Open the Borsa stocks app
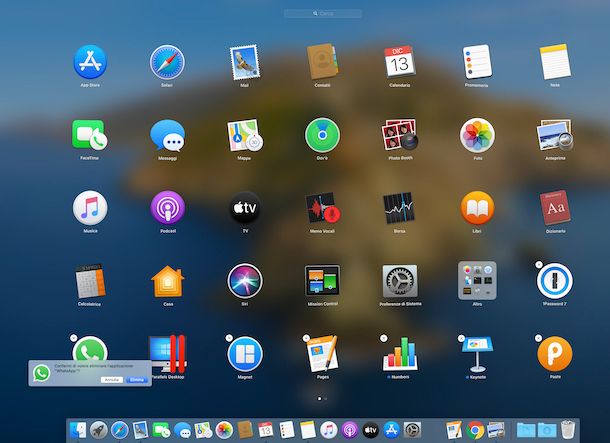The height and width of the screenshot is (443, 610). click(x=399, y=208)
